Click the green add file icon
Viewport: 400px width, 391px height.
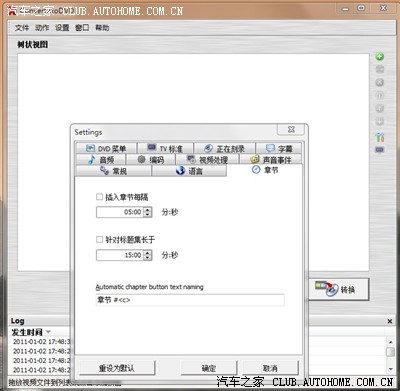tap(380, 56)
